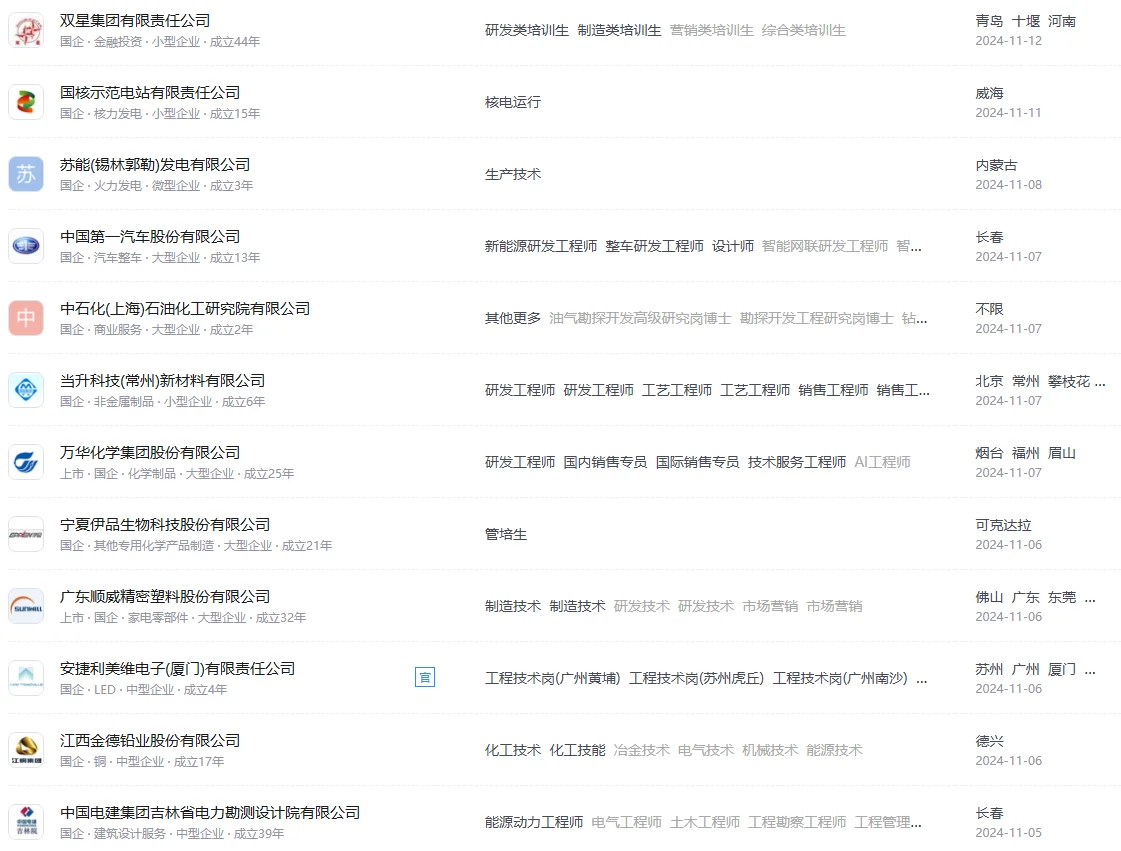This screenshot has height=851, width=1121.
Task: Click 生产技术 position for 苏能发电
Action: click(513, 174)
